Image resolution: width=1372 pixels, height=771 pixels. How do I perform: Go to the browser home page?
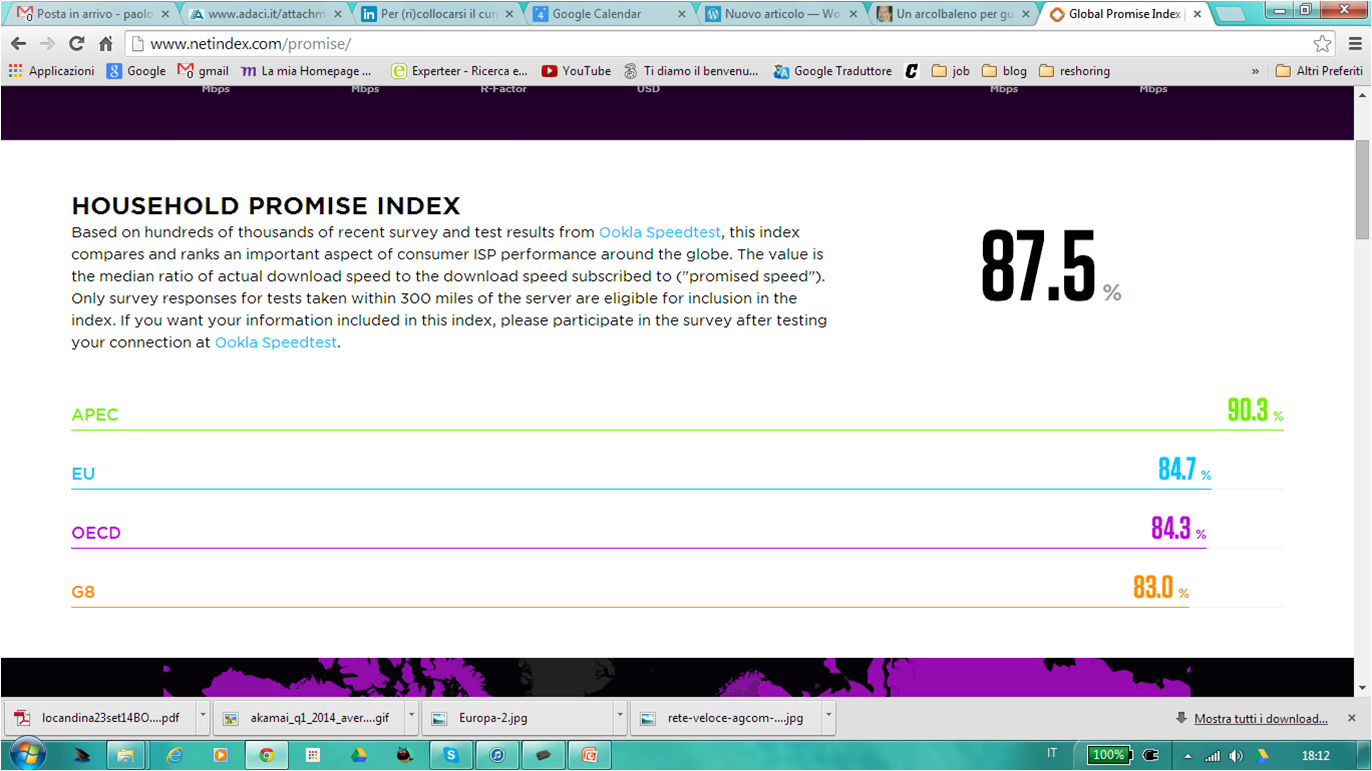pyautogui.click(x=105, y=44)
